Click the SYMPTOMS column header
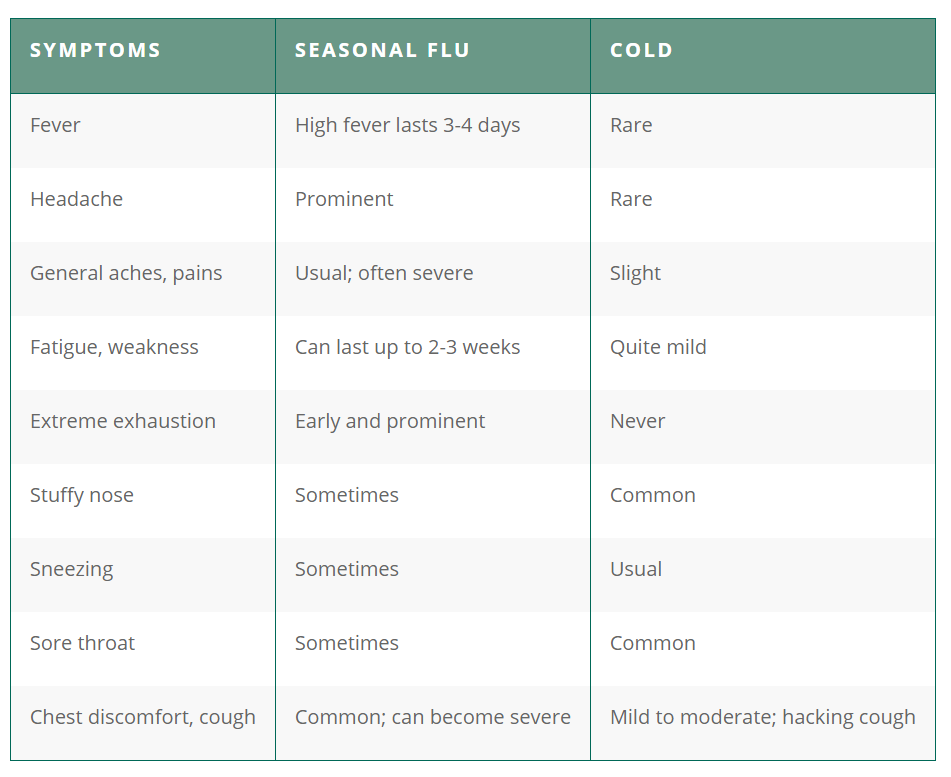Screen dimensions: 951x777 tap(95, 51)
